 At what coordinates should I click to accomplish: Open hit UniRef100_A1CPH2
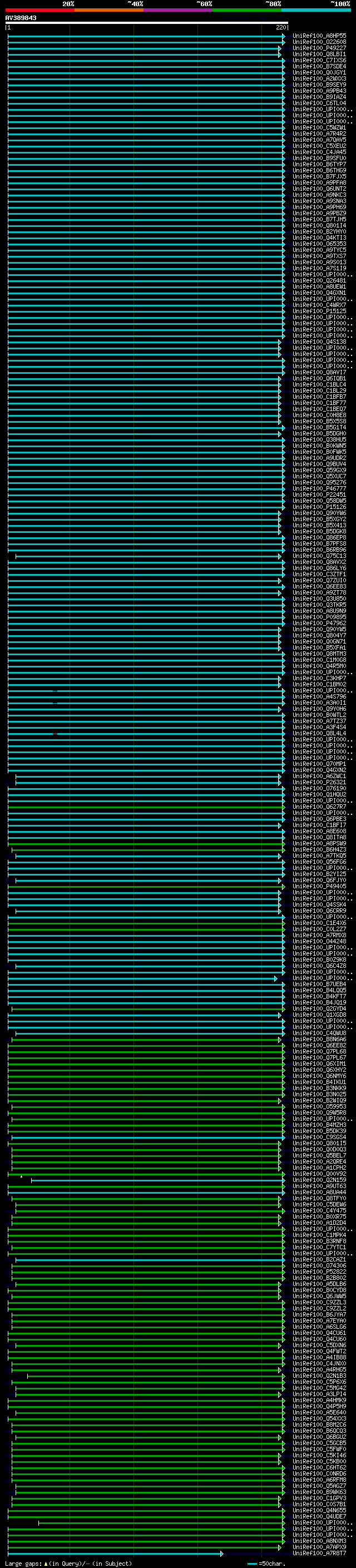tap(319, 1168)
